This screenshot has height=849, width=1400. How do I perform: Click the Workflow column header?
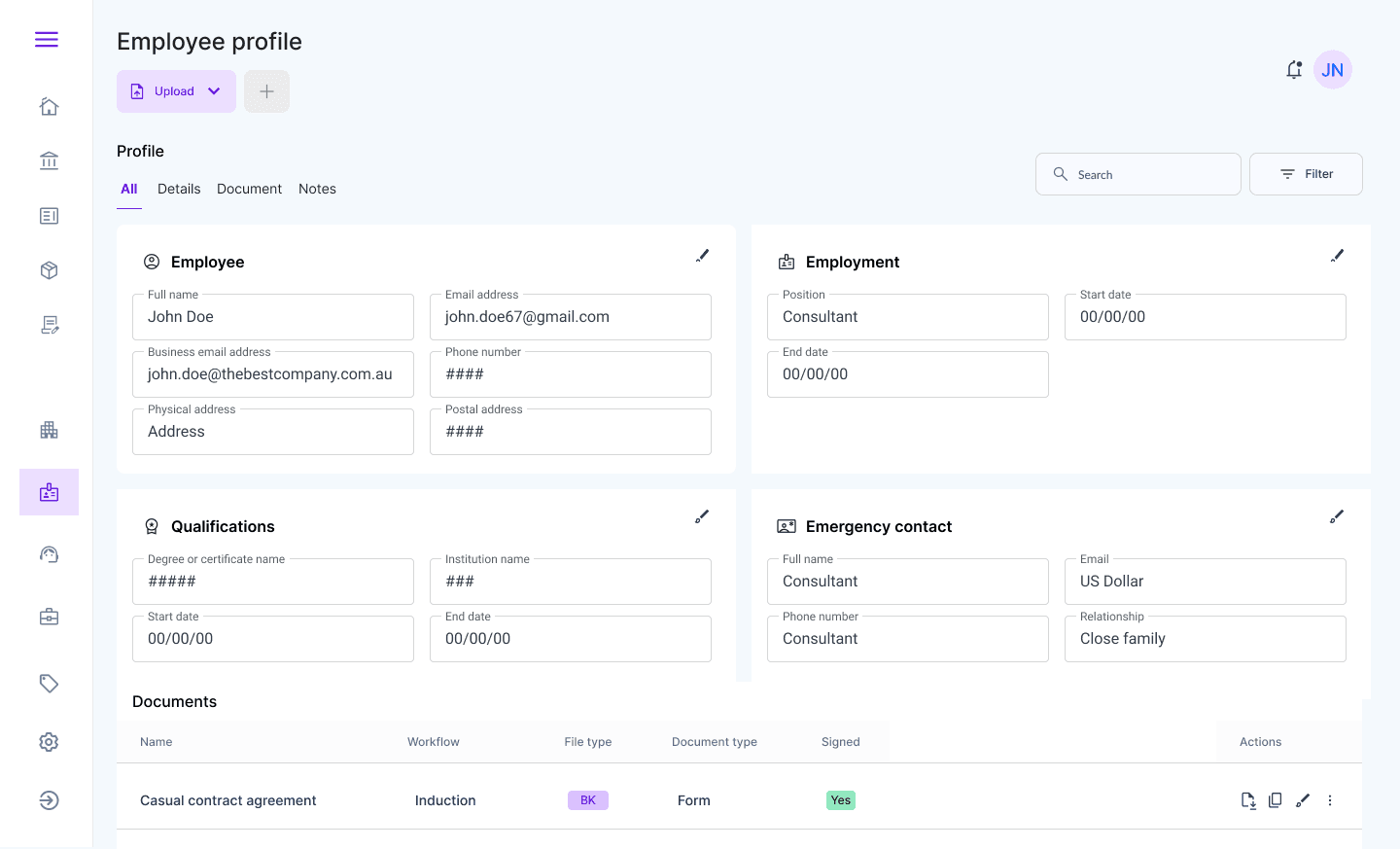pyautogui.click(x=434, y=742)
